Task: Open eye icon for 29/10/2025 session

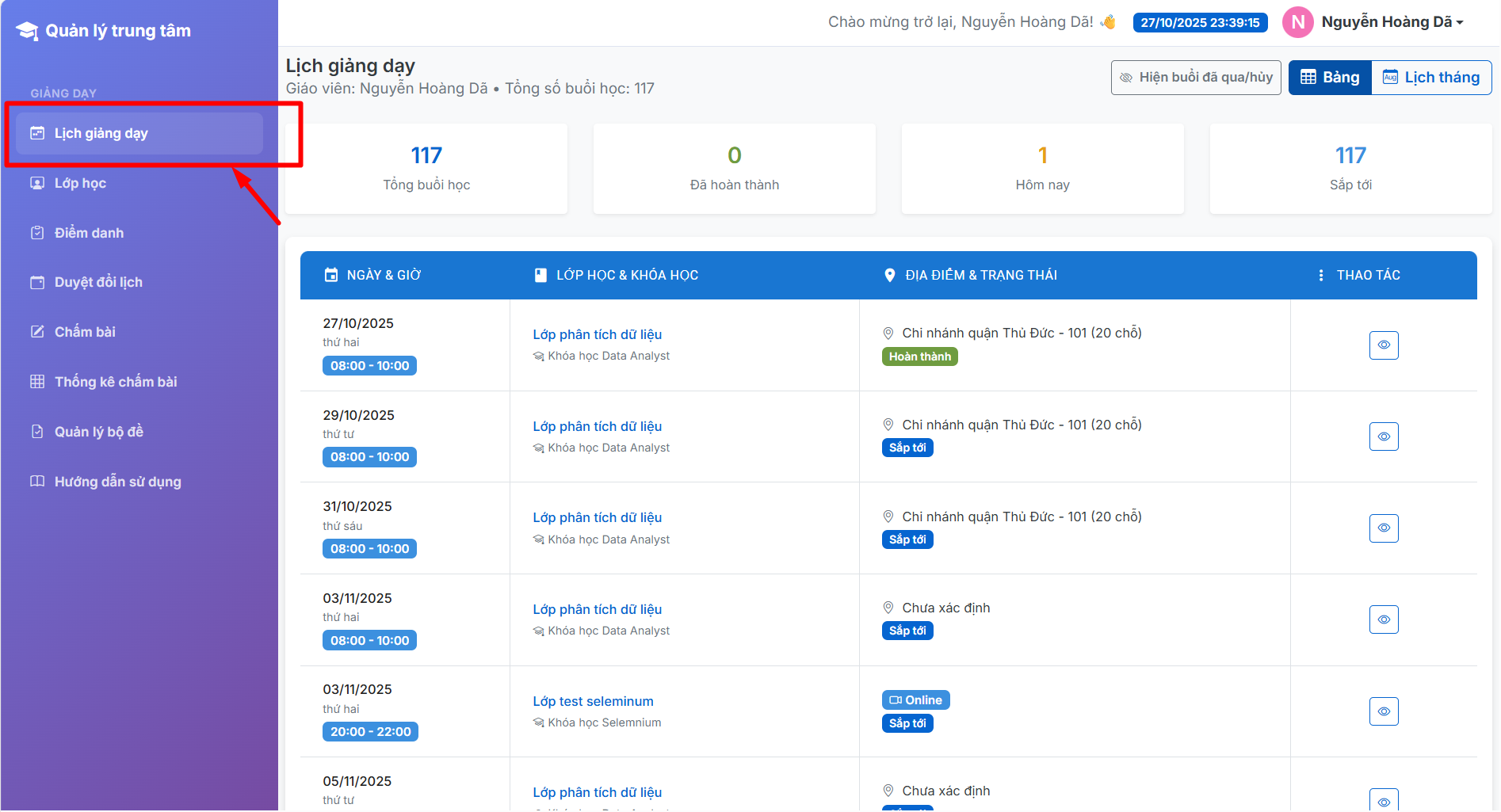Action: (x=1383, y=436)
